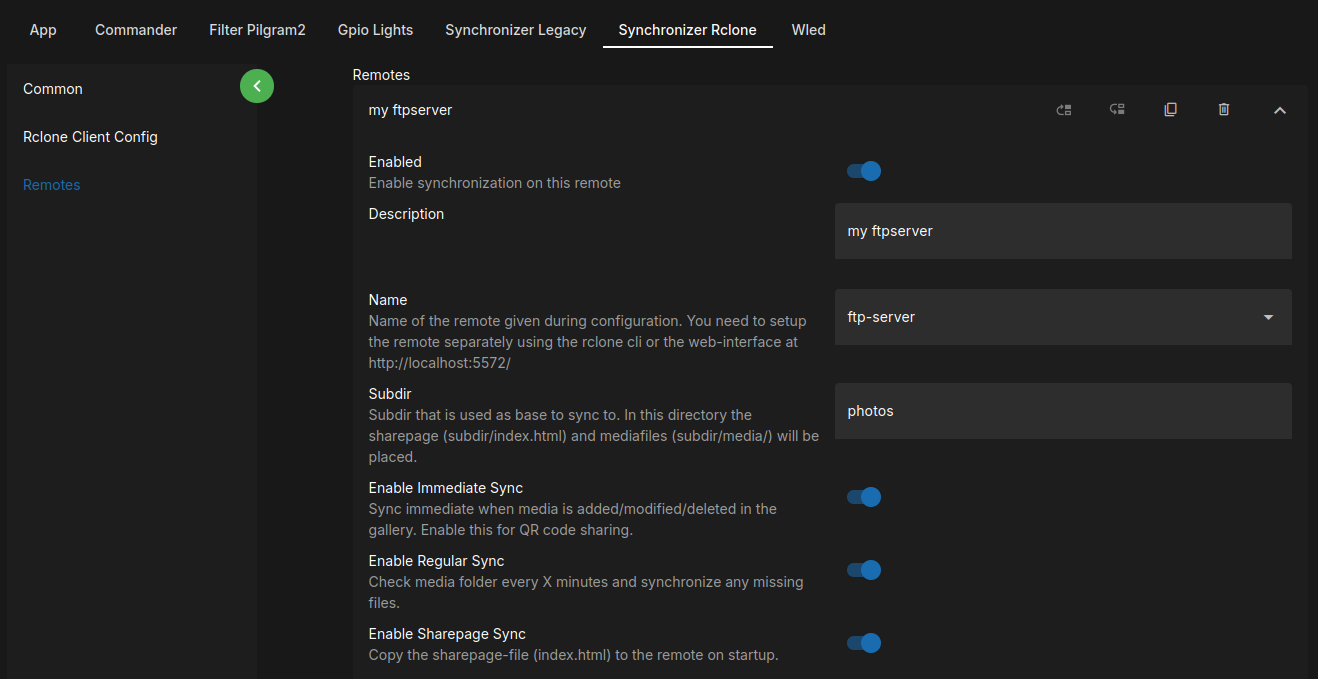Delete the my ftpserver remote

tap(1224, 109)
